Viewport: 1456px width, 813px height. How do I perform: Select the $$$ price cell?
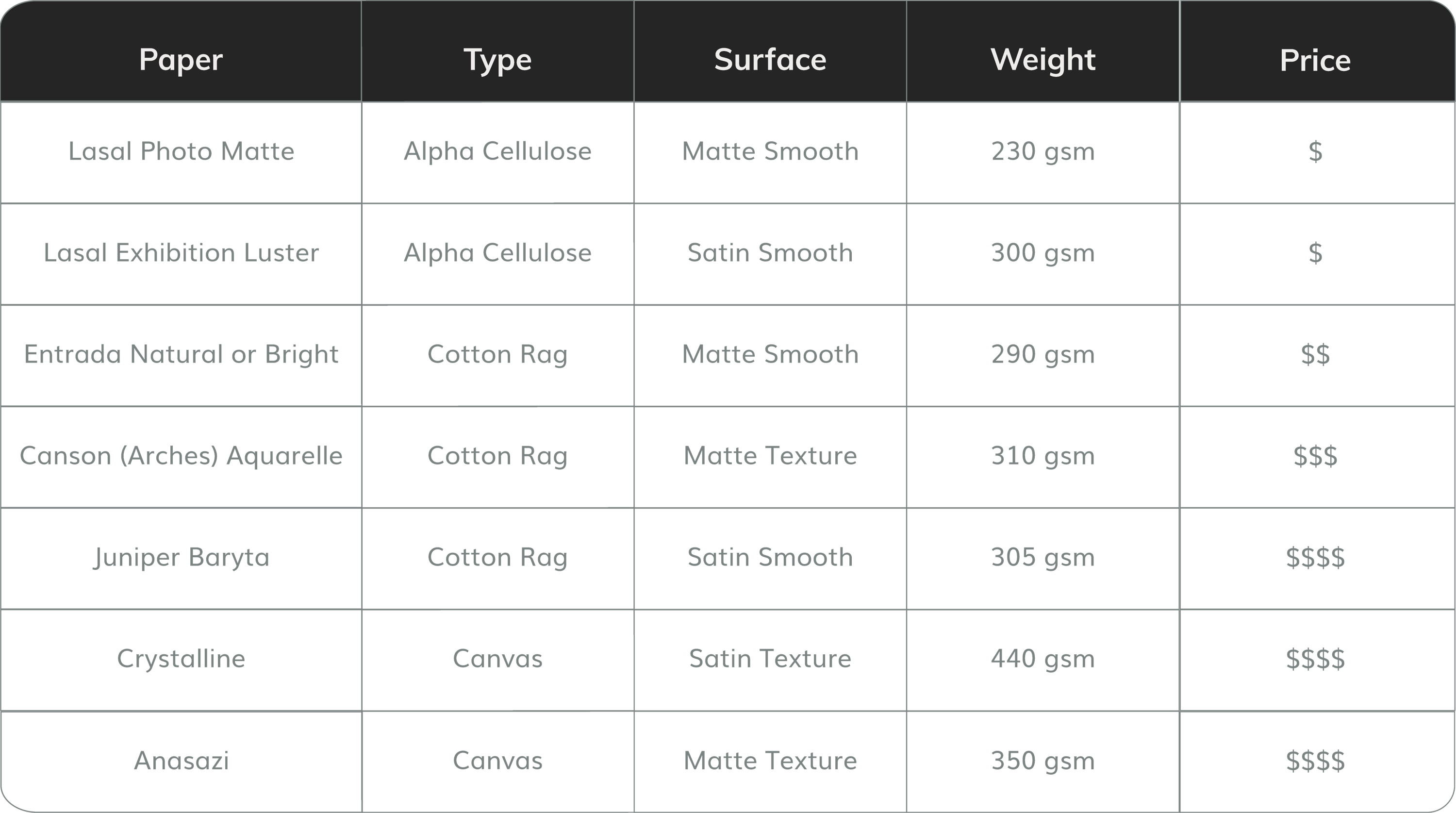click(1317, 456)
